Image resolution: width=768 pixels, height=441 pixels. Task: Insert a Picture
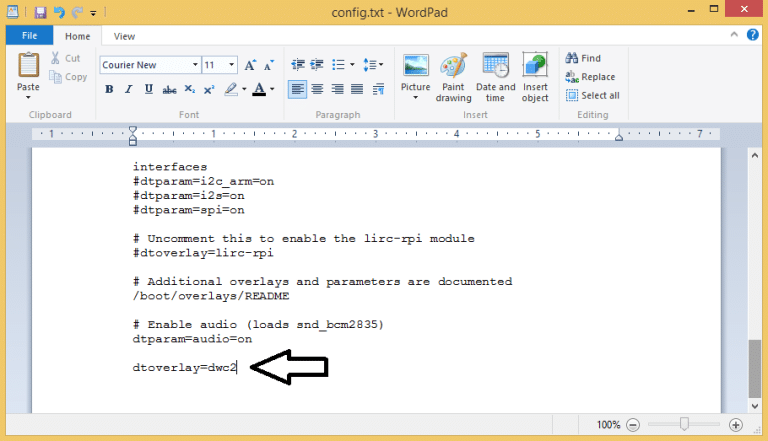coord(415,73)
